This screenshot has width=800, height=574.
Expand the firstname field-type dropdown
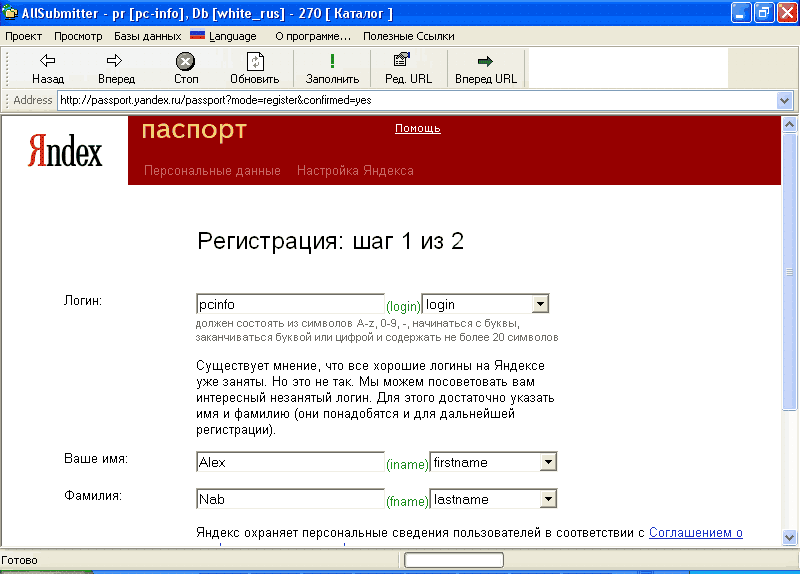pos(548,463)
